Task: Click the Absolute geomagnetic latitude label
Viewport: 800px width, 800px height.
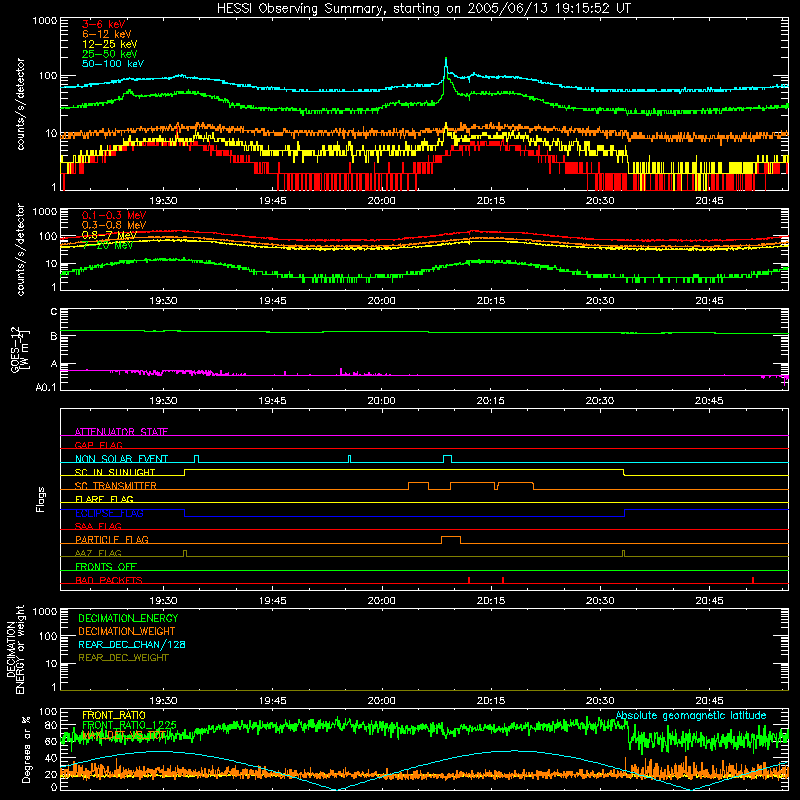Action: click(691, 715)
